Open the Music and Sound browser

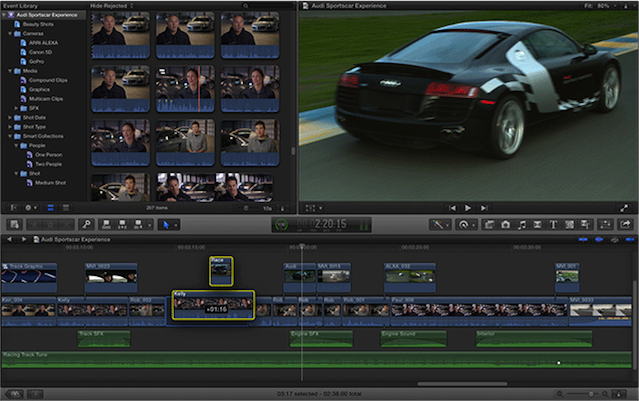click(x=522, y=225)
